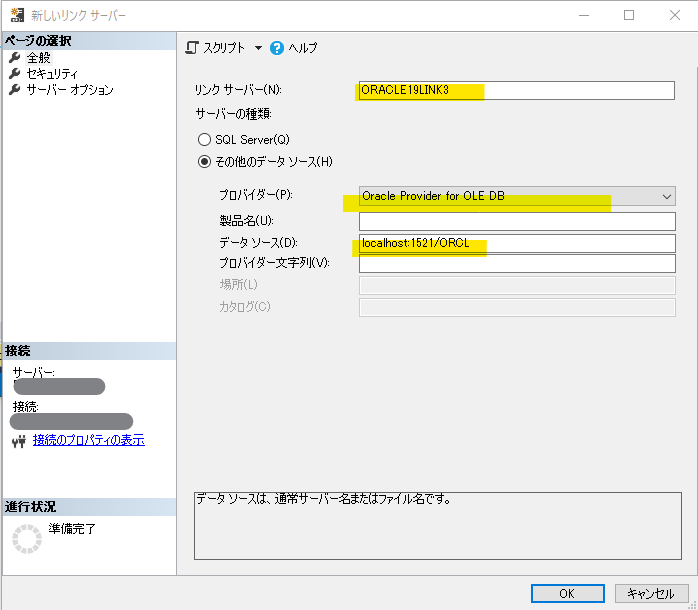This screenshot has width=698, height=610.
Task: Select the SQL Server(Q) radio button
Action: tap(205, 140)
